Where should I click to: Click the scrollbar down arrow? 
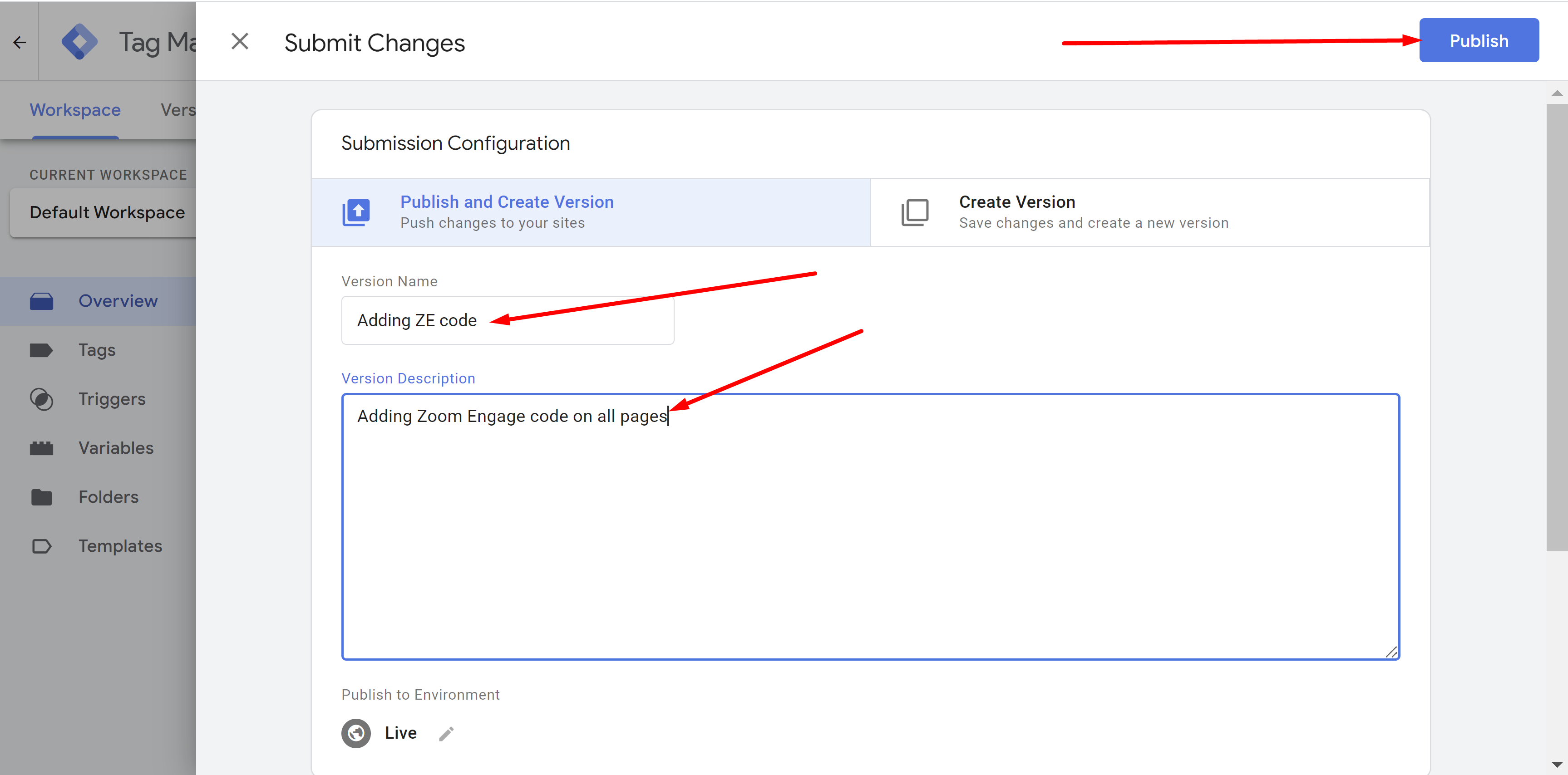pos(1557,764)
